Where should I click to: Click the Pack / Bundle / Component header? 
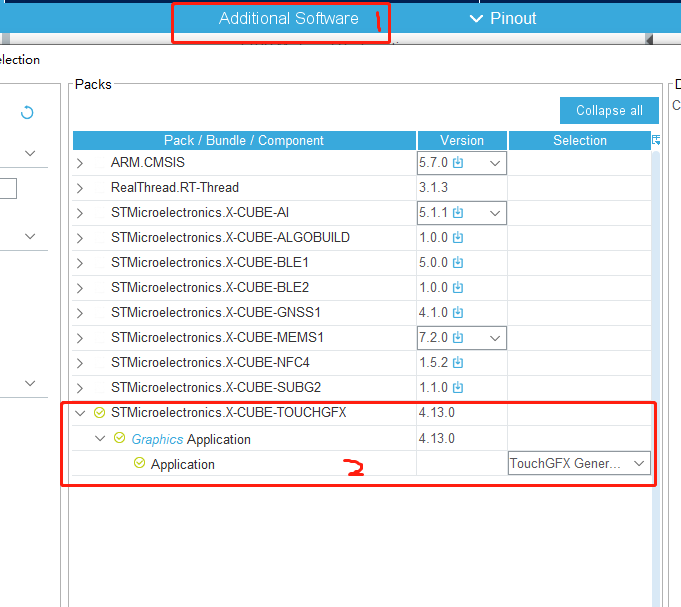tap(244, 140)
